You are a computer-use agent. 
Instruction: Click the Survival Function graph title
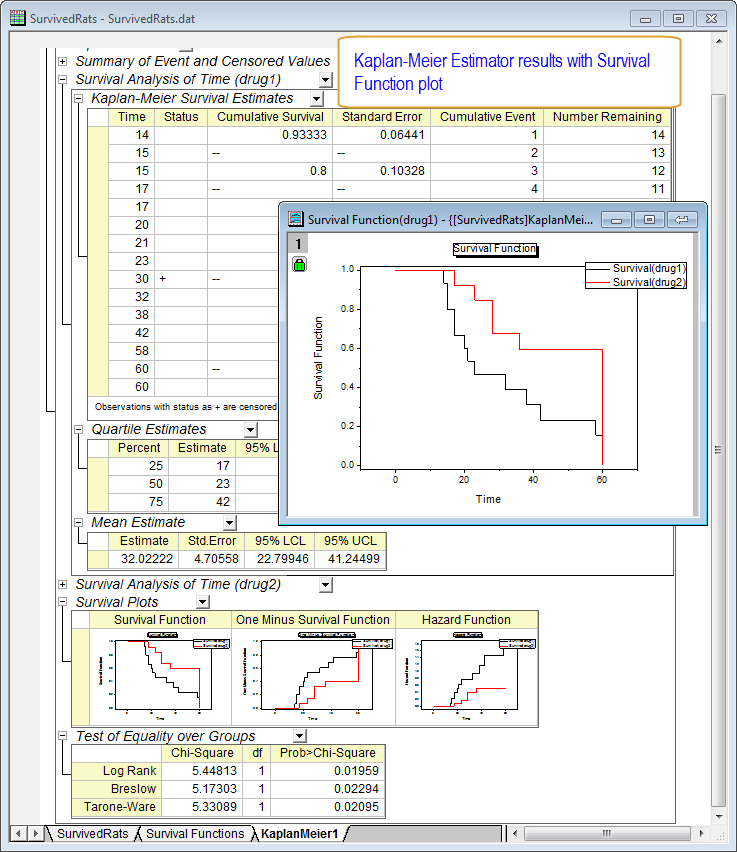[x=495, y=249]
